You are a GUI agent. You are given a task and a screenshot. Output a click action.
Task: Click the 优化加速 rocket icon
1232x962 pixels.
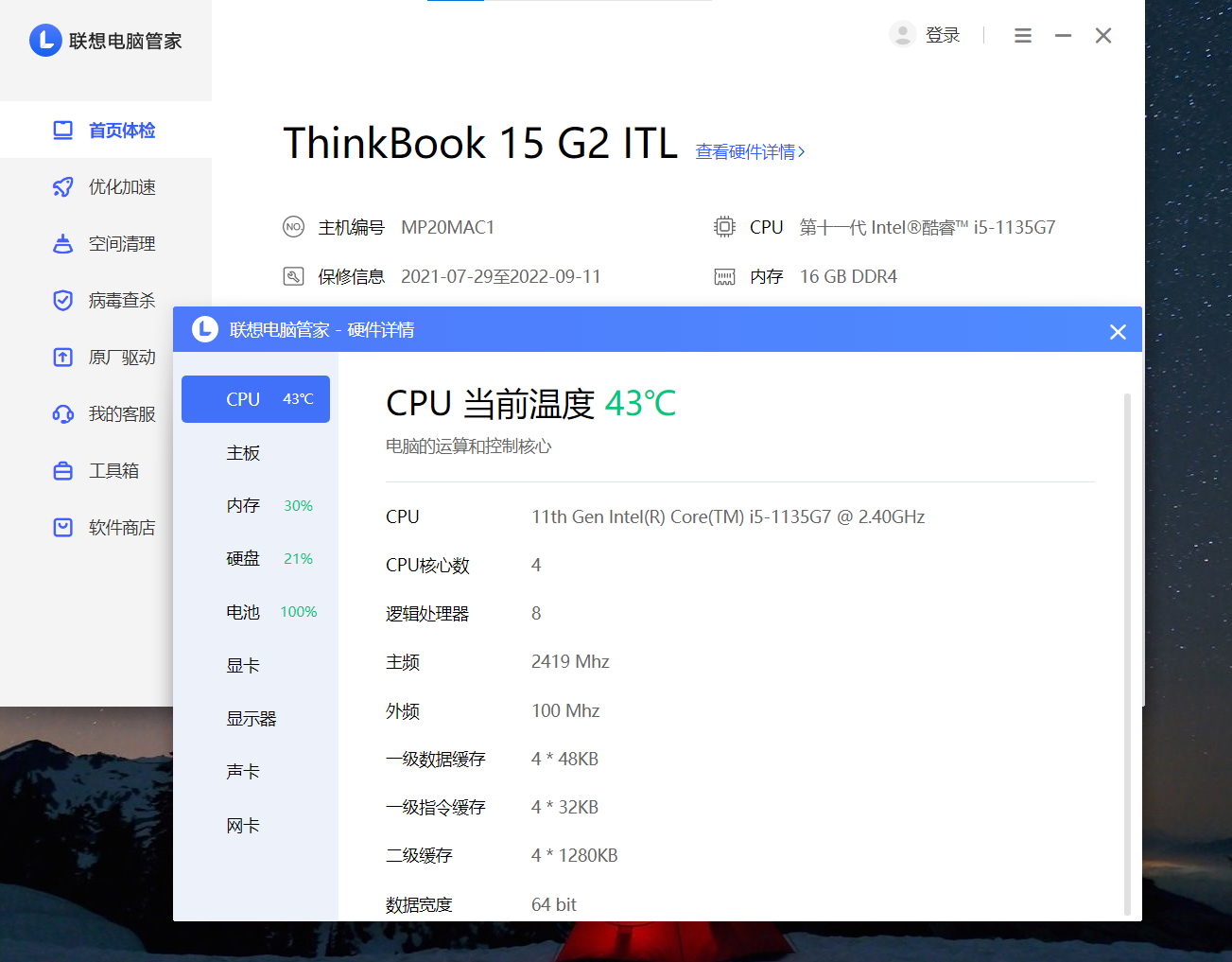[63, 187]
